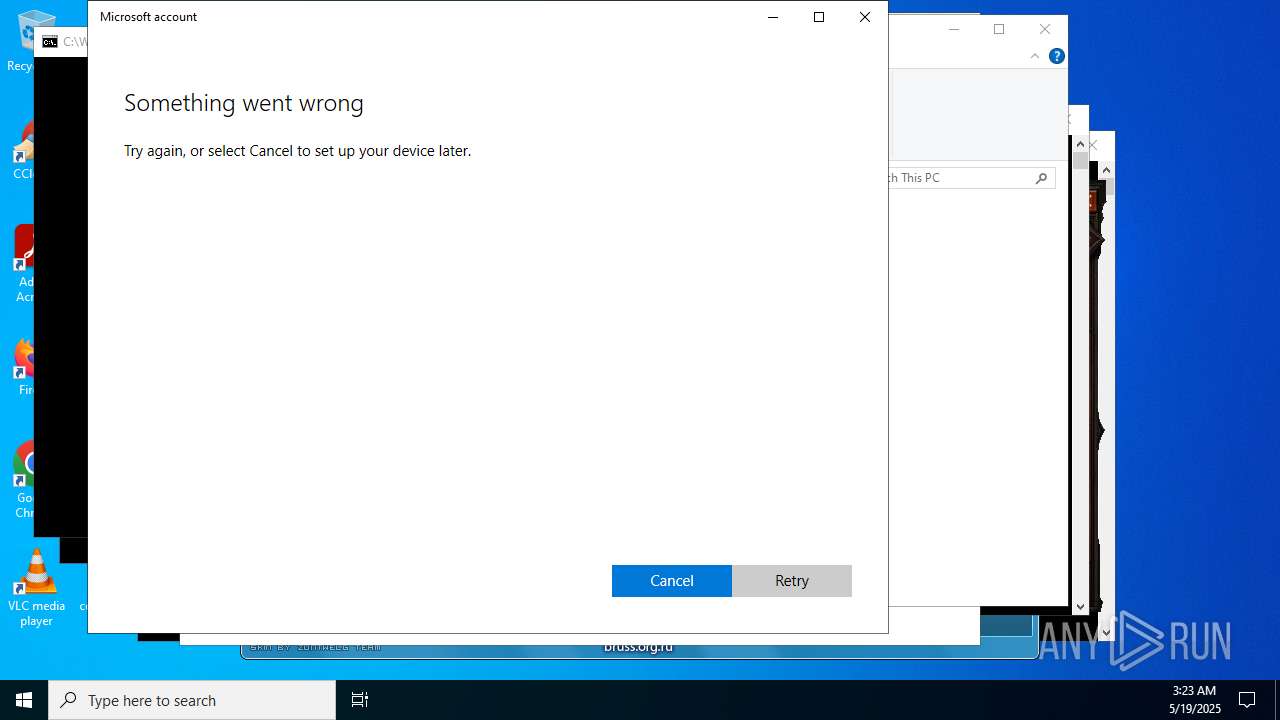Launch Firefox desktop shortcut
This screenshot has height=720, width=1280.
[x=24, y=367]
